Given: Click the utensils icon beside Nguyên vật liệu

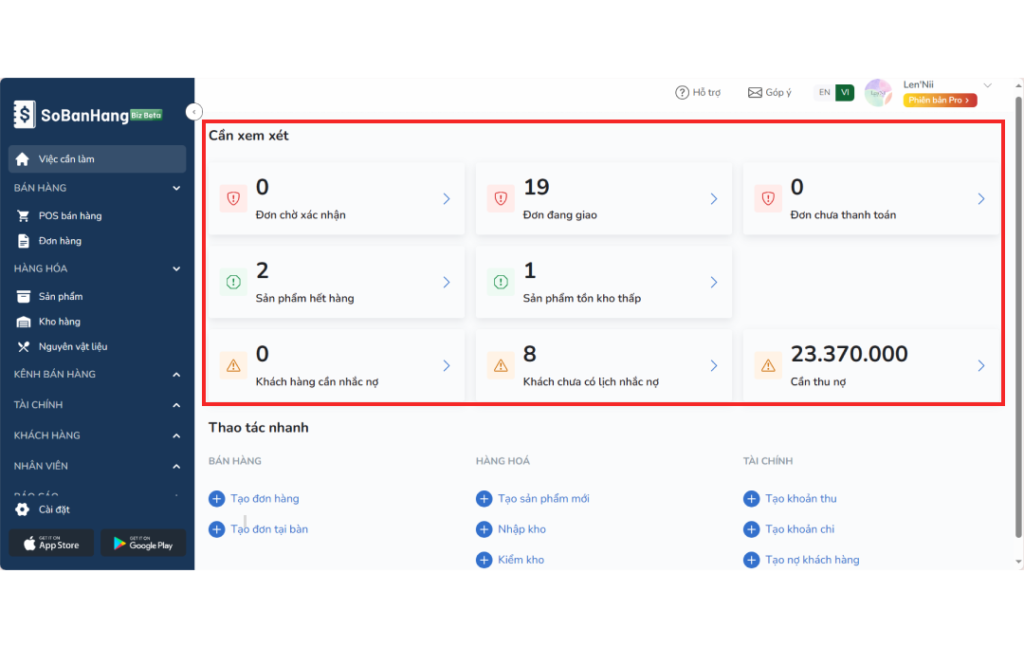Looking at the screenshot, I should (x=24, y=347).
